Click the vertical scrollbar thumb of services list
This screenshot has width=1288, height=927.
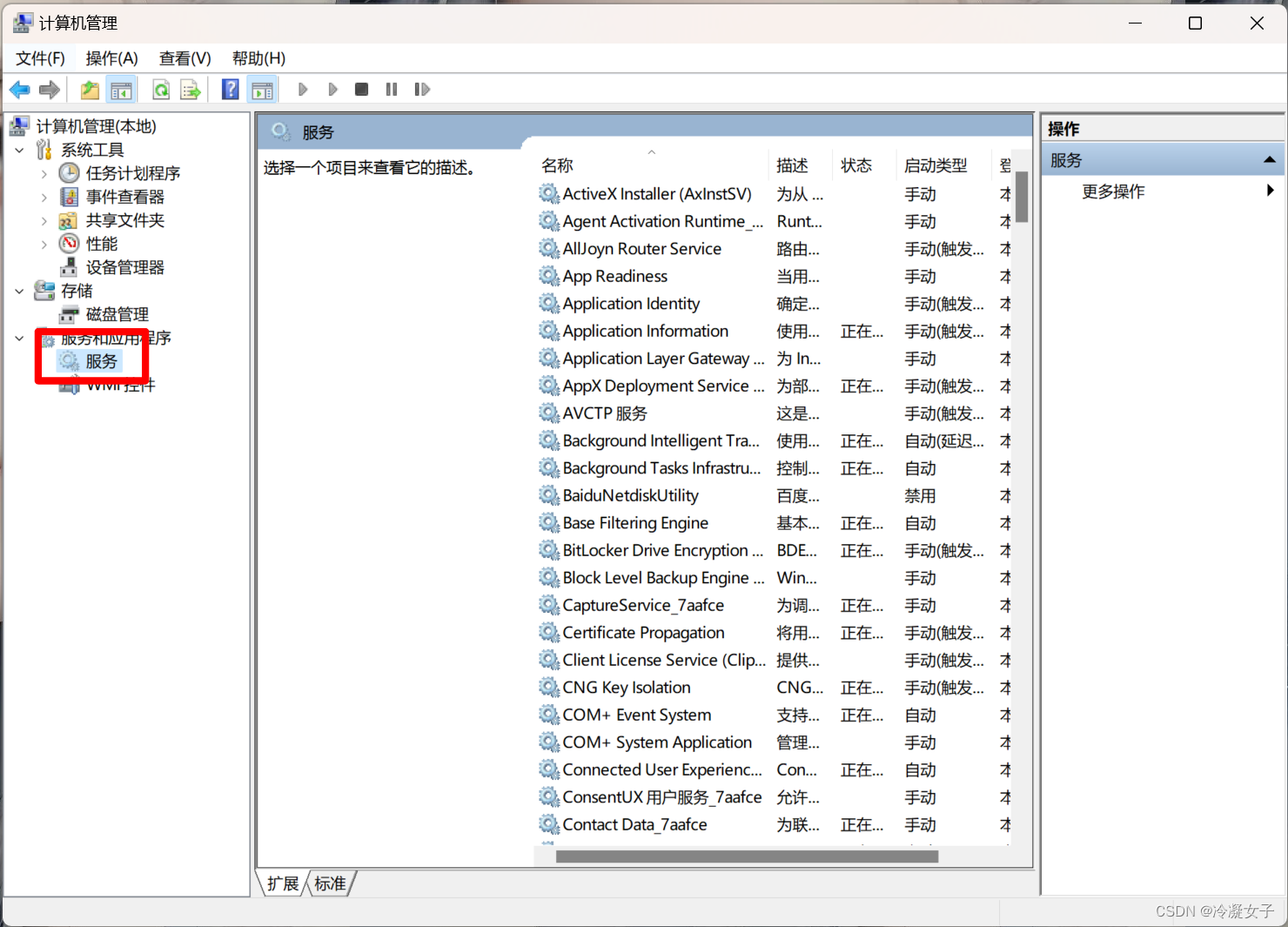point(1022,197)
